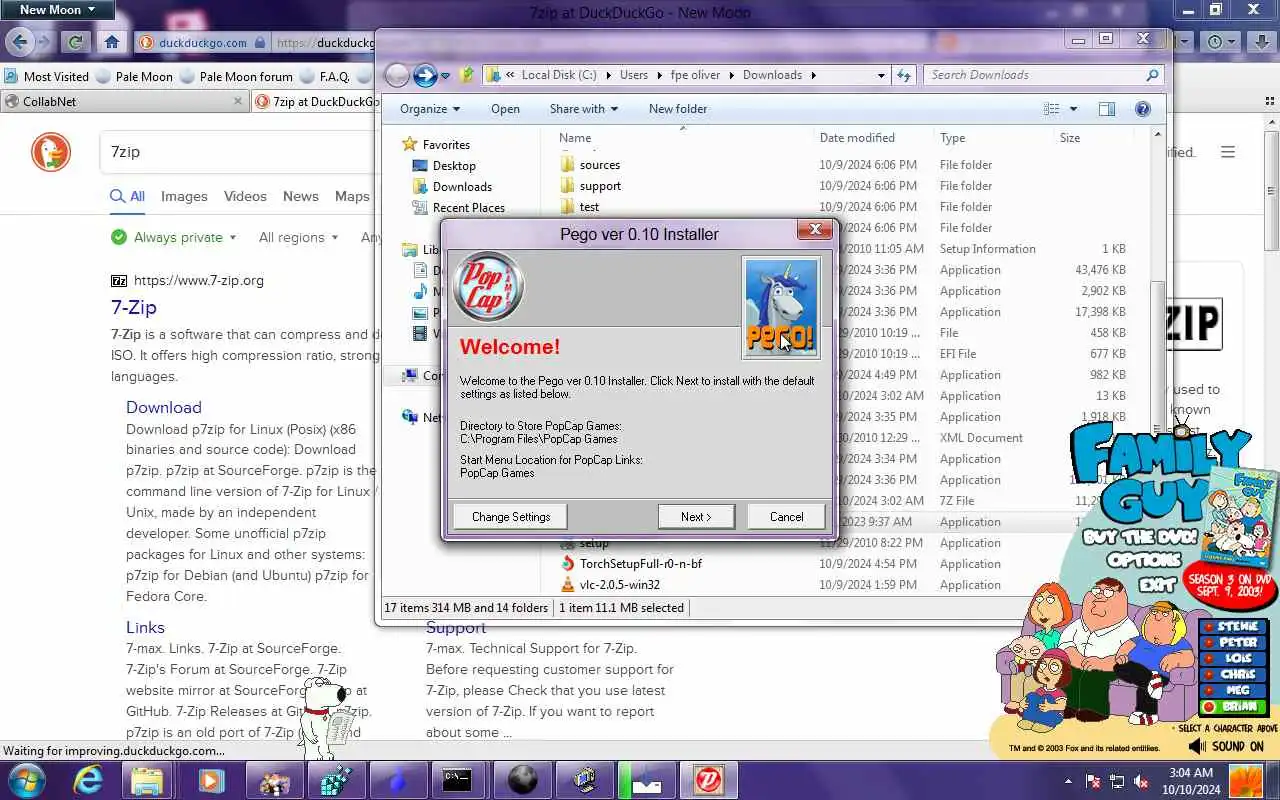This screenshot has width=1280, height=800.
Task: Sort by Type column header
Action: click(952, 138)
